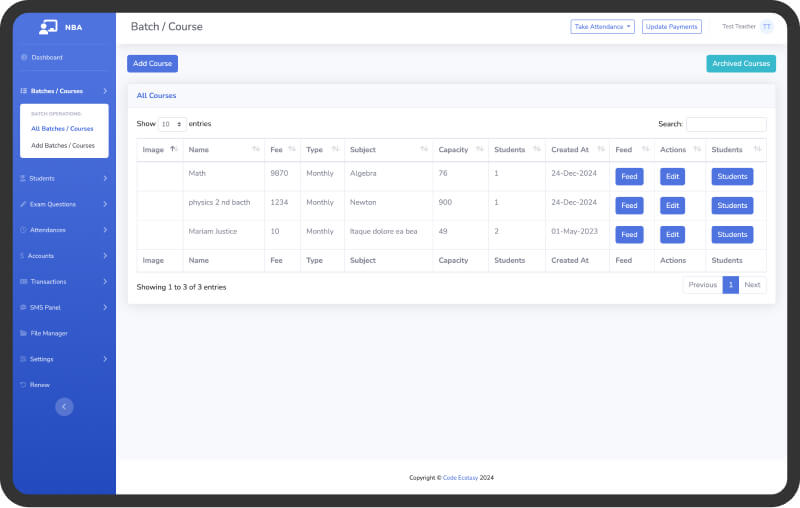Sort table by Created At column arrows
The image size is (800, 508).
click(x=599, y=150)
